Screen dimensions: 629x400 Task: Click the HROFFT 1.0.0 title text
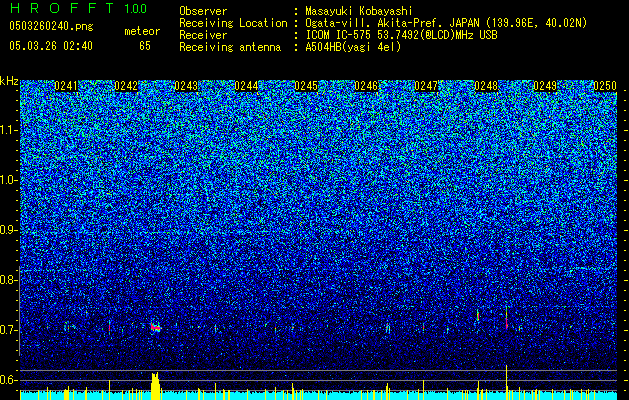(x=78, y=8)
